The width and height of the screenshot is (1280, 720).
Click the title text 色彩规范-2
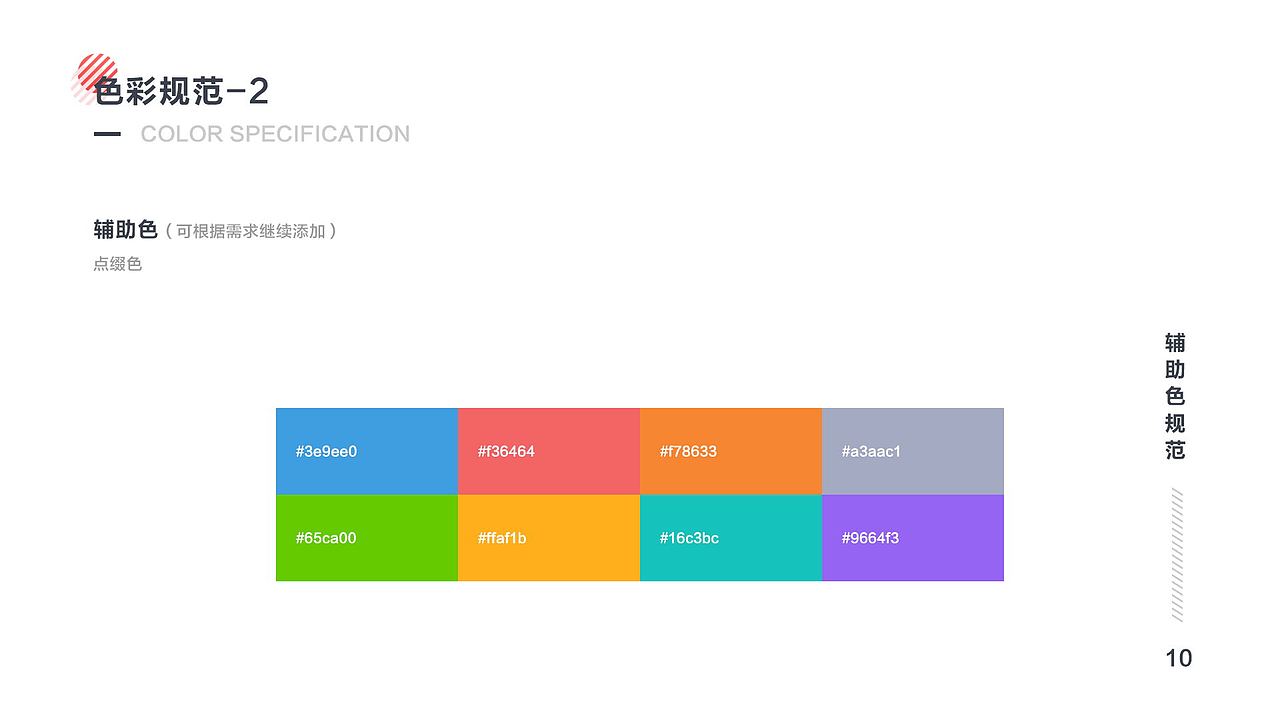pos(181,91)
